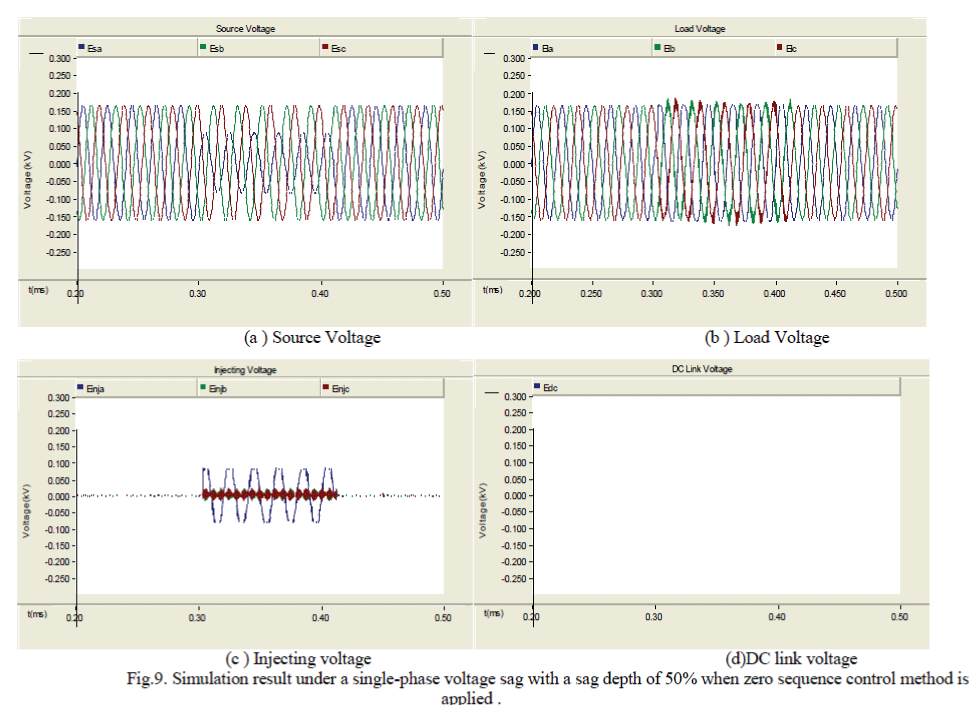Screen dimensions: 969x705
Task: Click the blue Einja legend marker
Action: click(80, 387)
